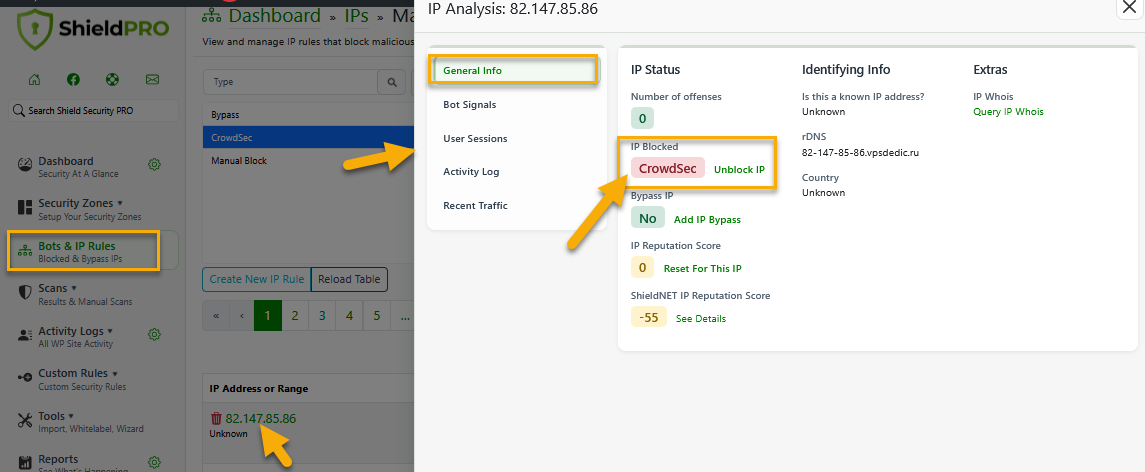Viewport: 1145px width, 472px height.
Task: Click the Bypass IP No badge
Action: 648,218
